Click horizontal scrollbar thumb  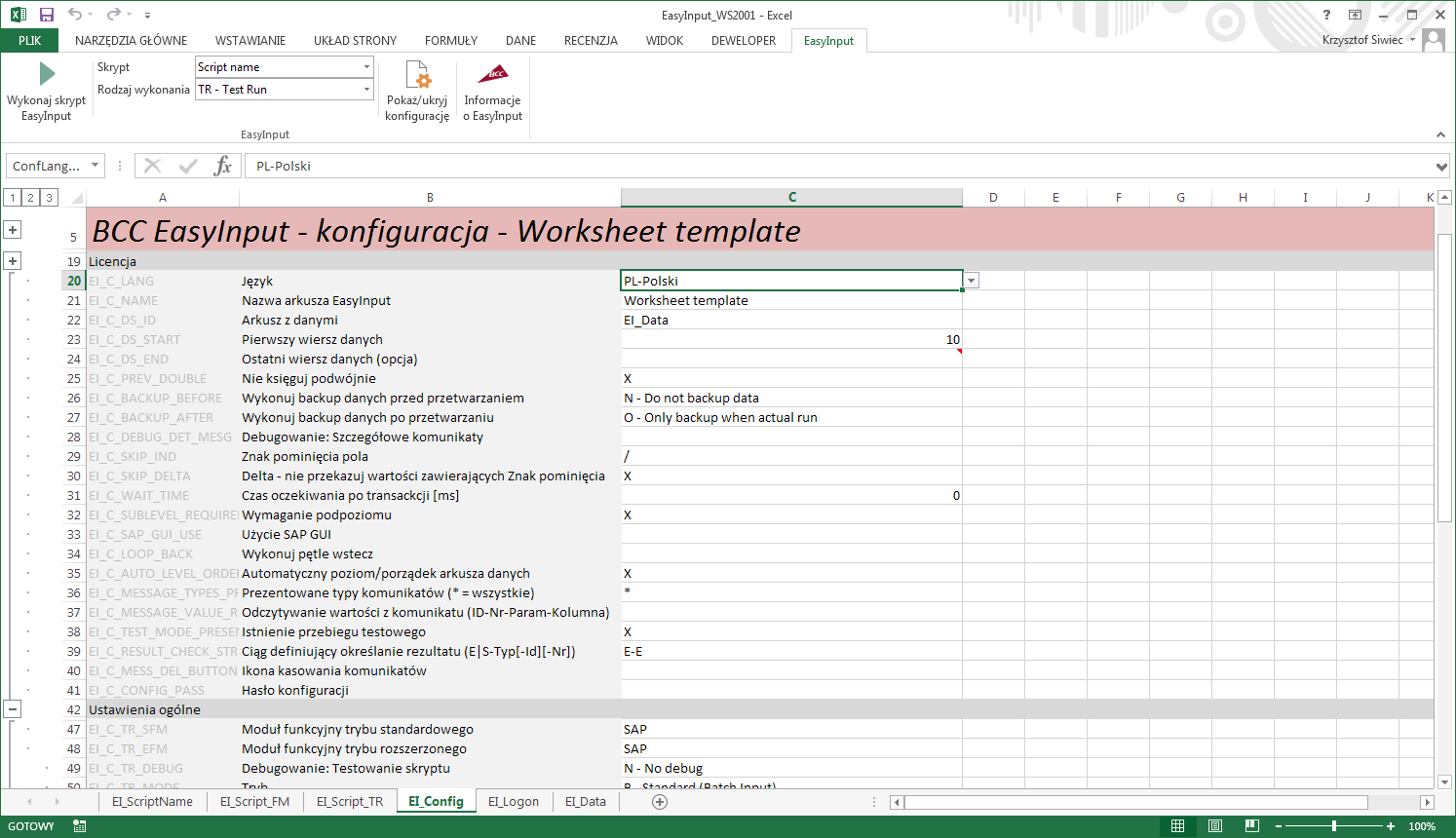pyautogui.click(x=1136, y=802)
